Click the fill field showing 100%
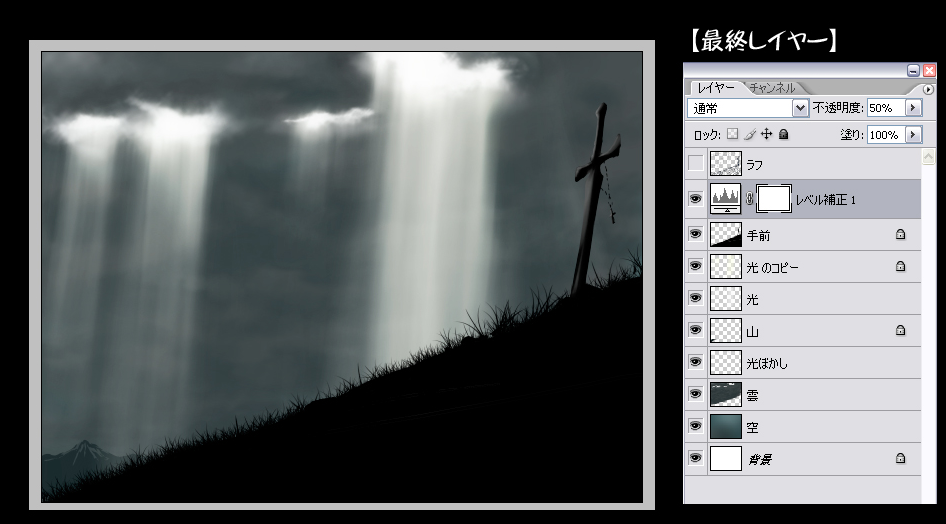This screenshot has height=524, width=946. [886, 134]
